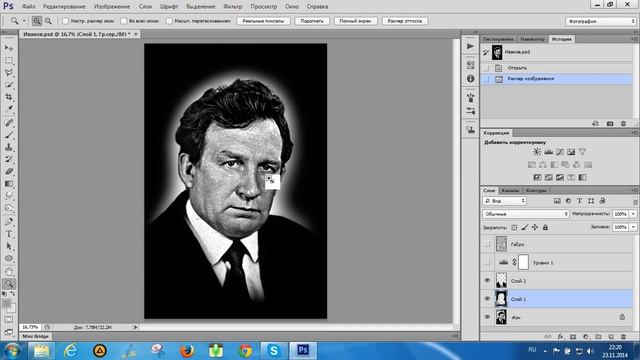Image resolution: width=640 pixels, height=360 pixels.
Task: Open the History panel flyout menu
Action: 634,39
